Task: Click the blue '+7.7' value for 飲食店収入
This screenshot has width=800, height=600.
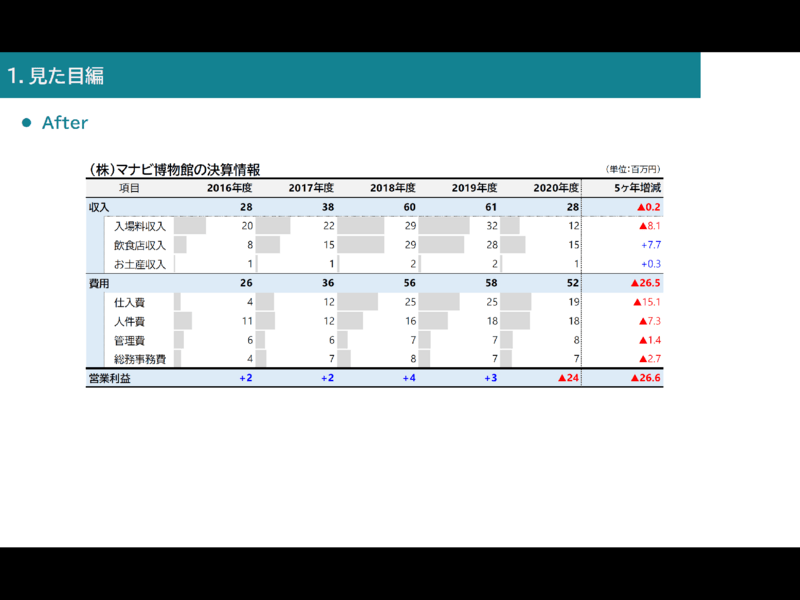Action: tap(650, 245)
